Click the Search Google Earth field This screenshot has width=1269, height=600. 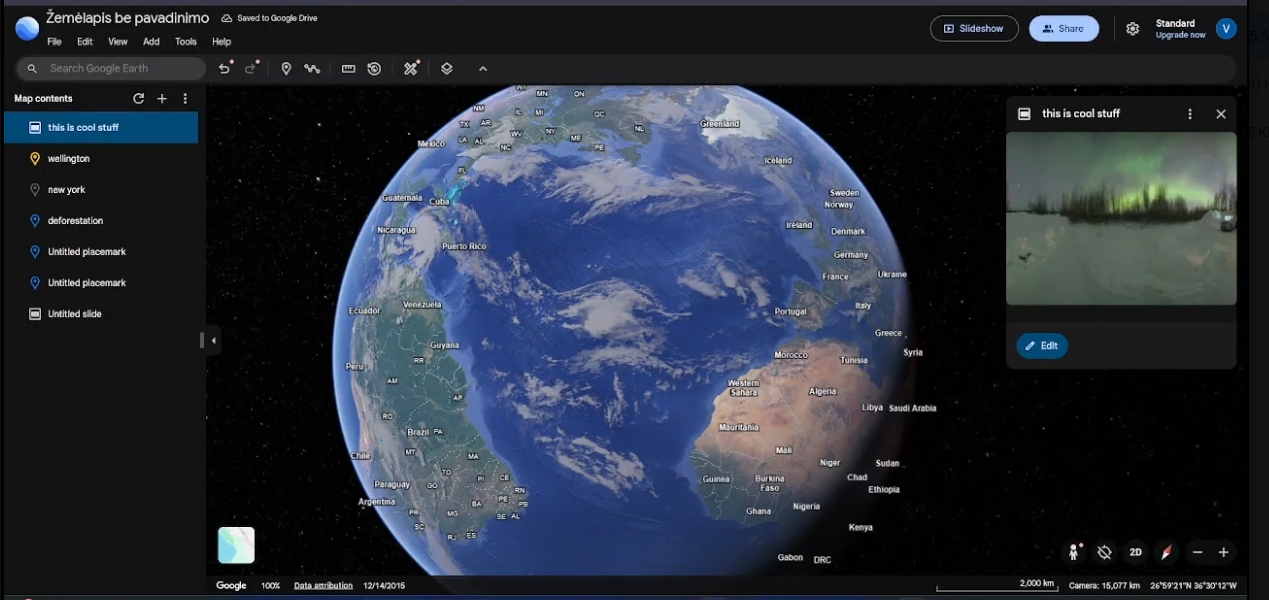click(111, 68)
